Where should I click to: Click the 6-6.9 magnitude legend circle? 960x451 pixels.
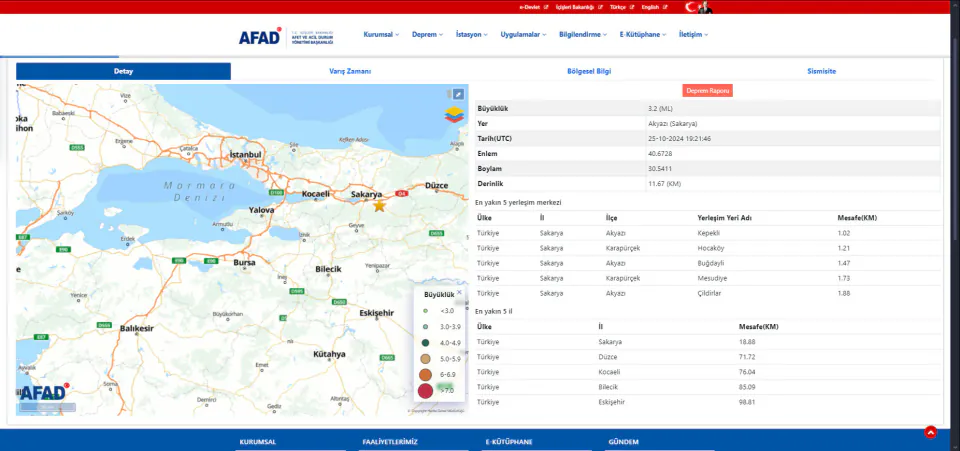click(425, 375)
